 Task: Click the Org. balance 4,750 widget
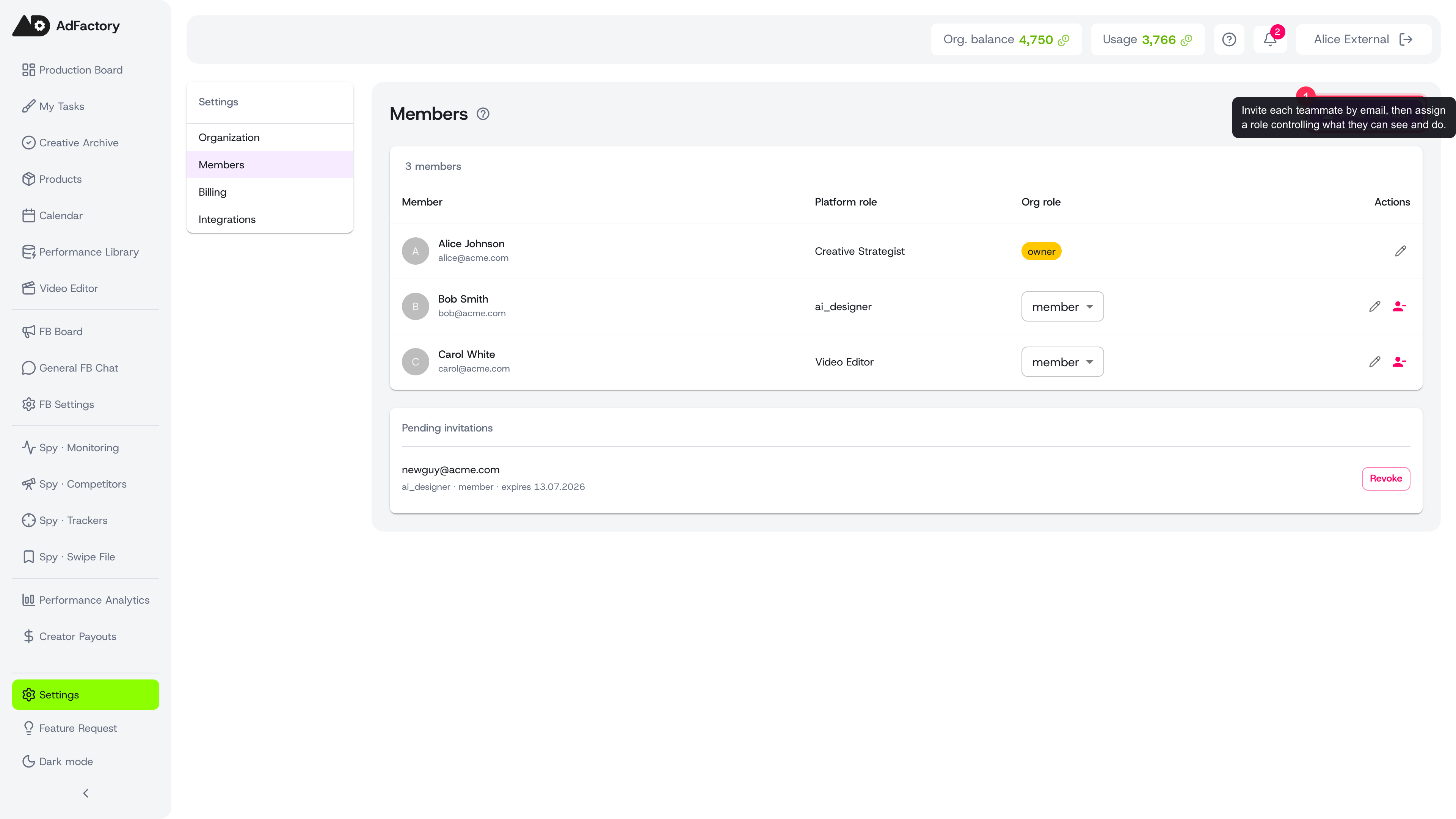point(1006,39)
